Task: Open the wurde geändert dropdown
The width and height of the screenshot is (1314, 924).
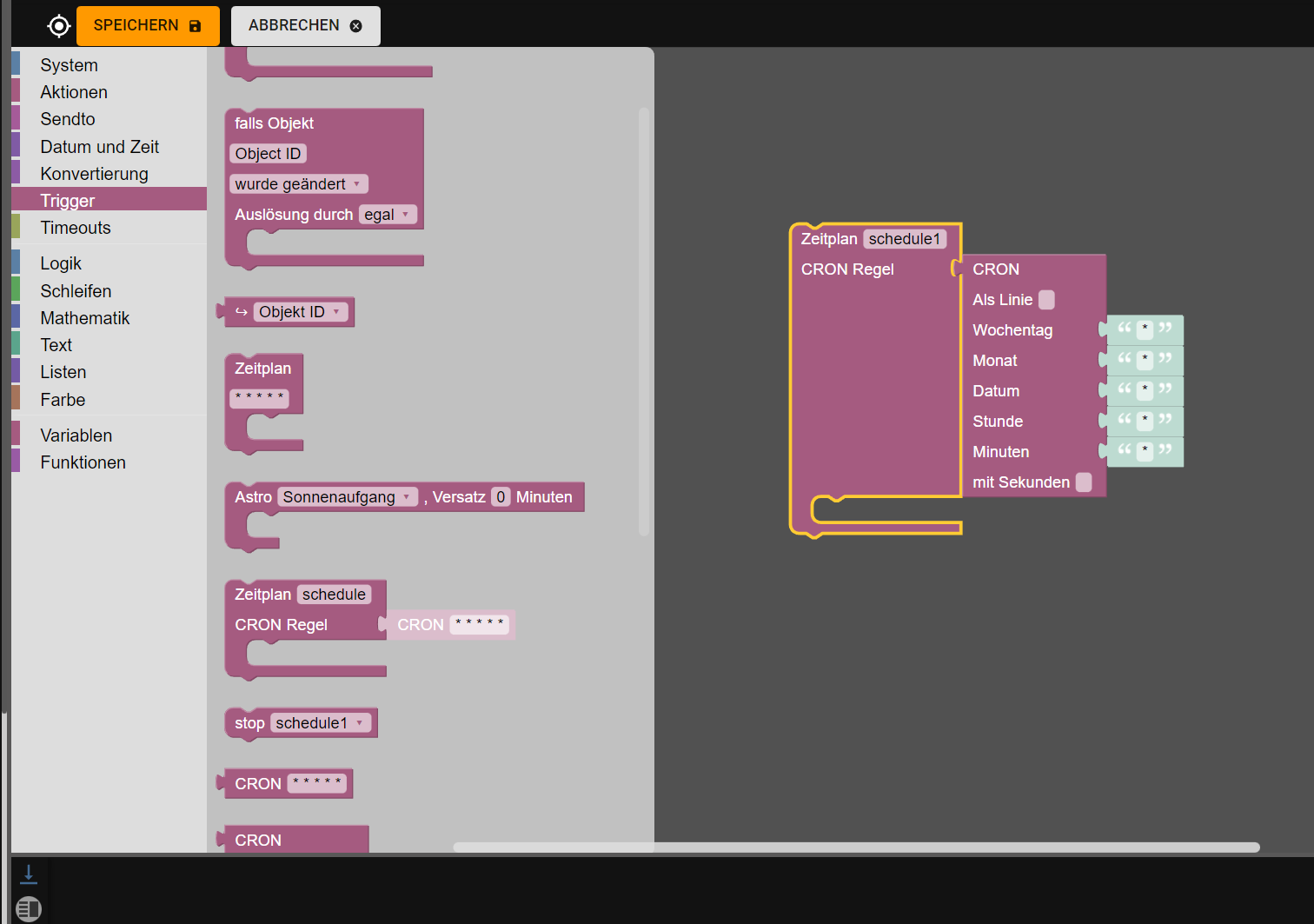Action: pyautogui.click(x=299, y=184)
